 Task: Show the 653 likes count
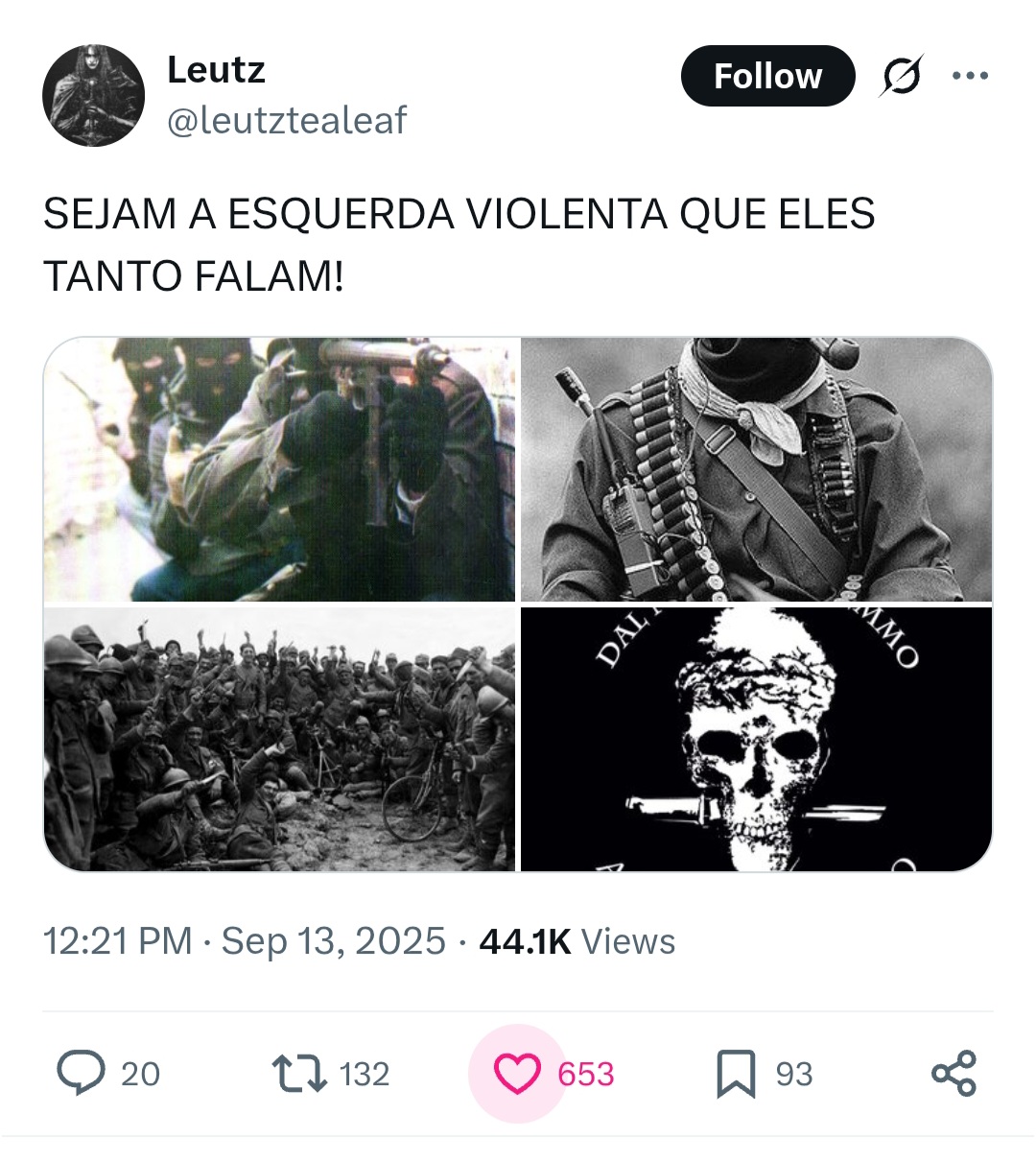[x=586, y=1074]
